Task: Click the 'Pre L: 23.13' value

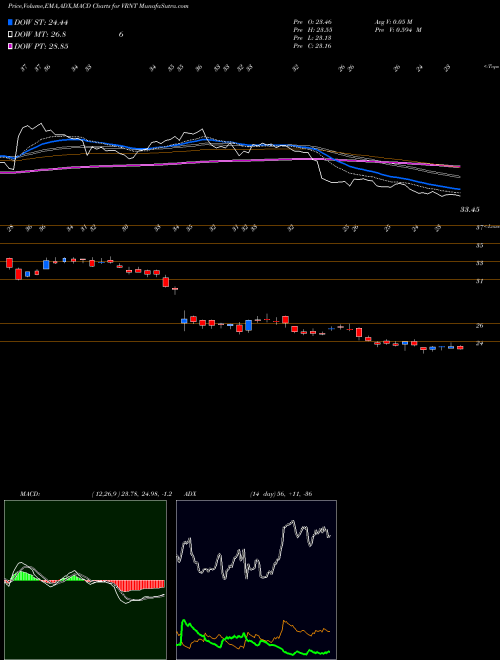Action: tap(312, 38)
